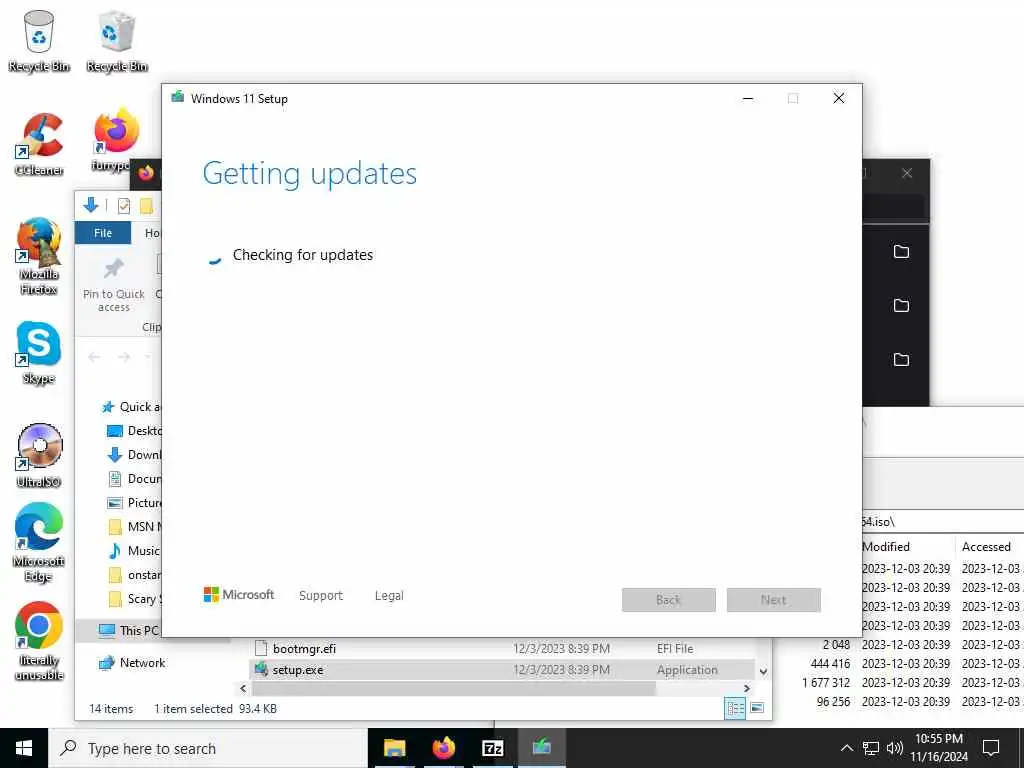Click Pin to Quick access in Explorer ribbon
Image resolution: width=1024 pixels, height=768 pixels.
coord(114,285)
